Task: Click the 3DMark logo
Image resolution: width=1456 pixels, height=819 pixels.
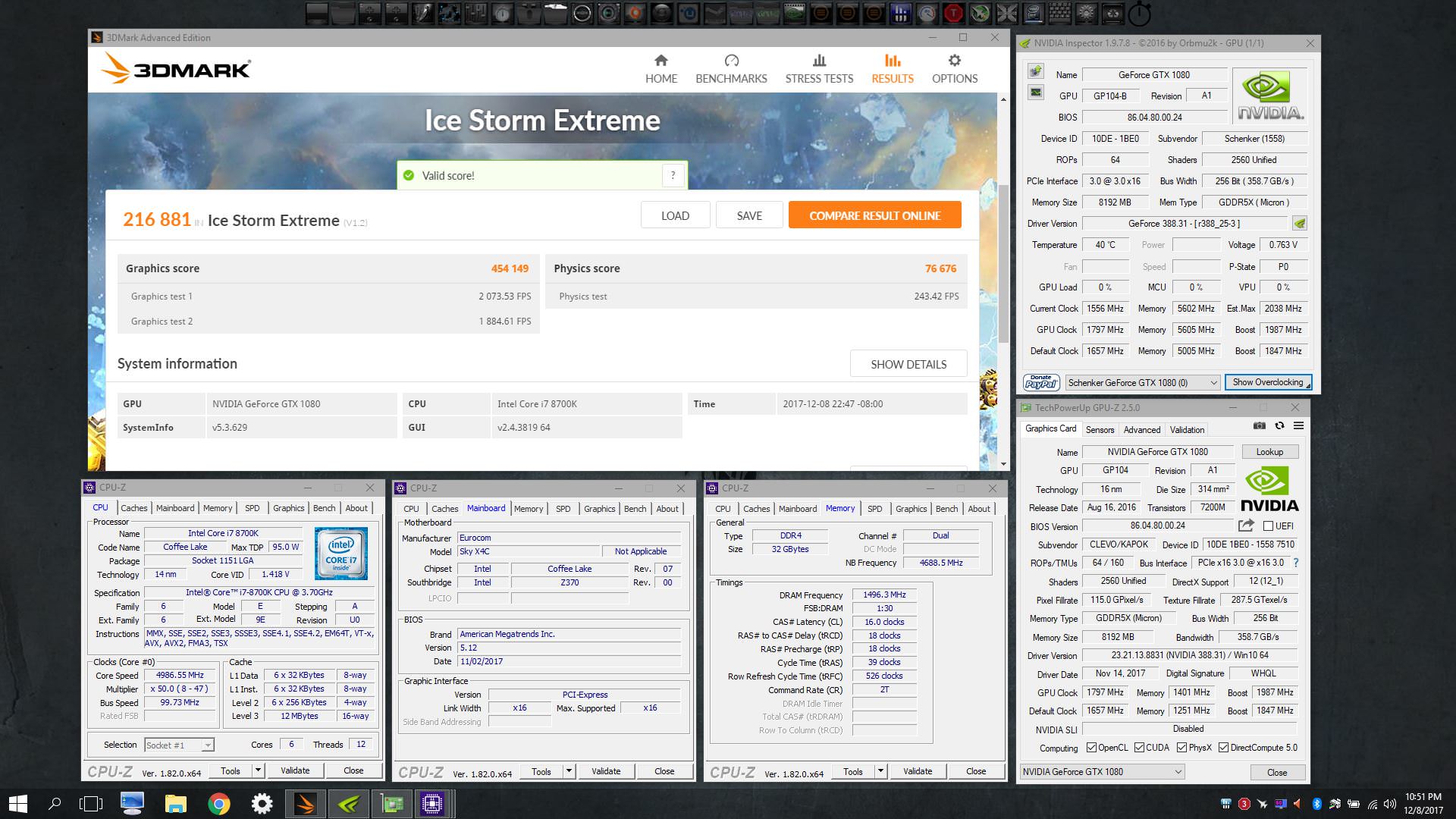Action: [176, 68]
